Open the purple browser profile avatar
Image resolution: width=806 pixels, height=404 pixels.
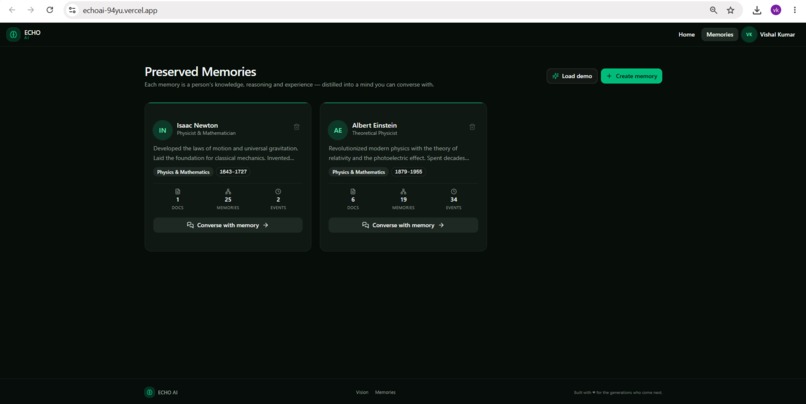[776, 10]
